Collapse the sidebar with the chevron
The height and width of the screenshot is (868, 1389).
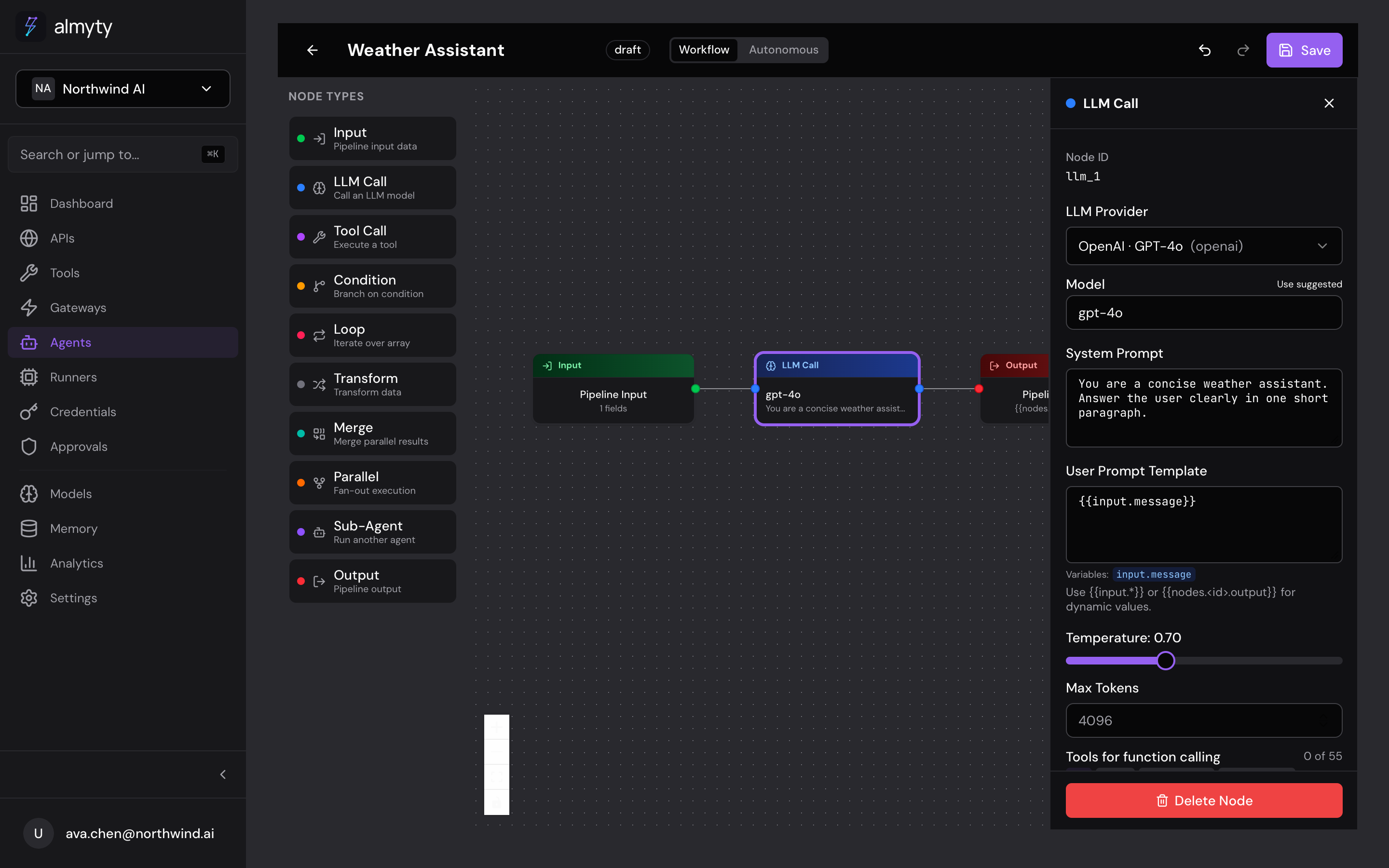point(223,774)
